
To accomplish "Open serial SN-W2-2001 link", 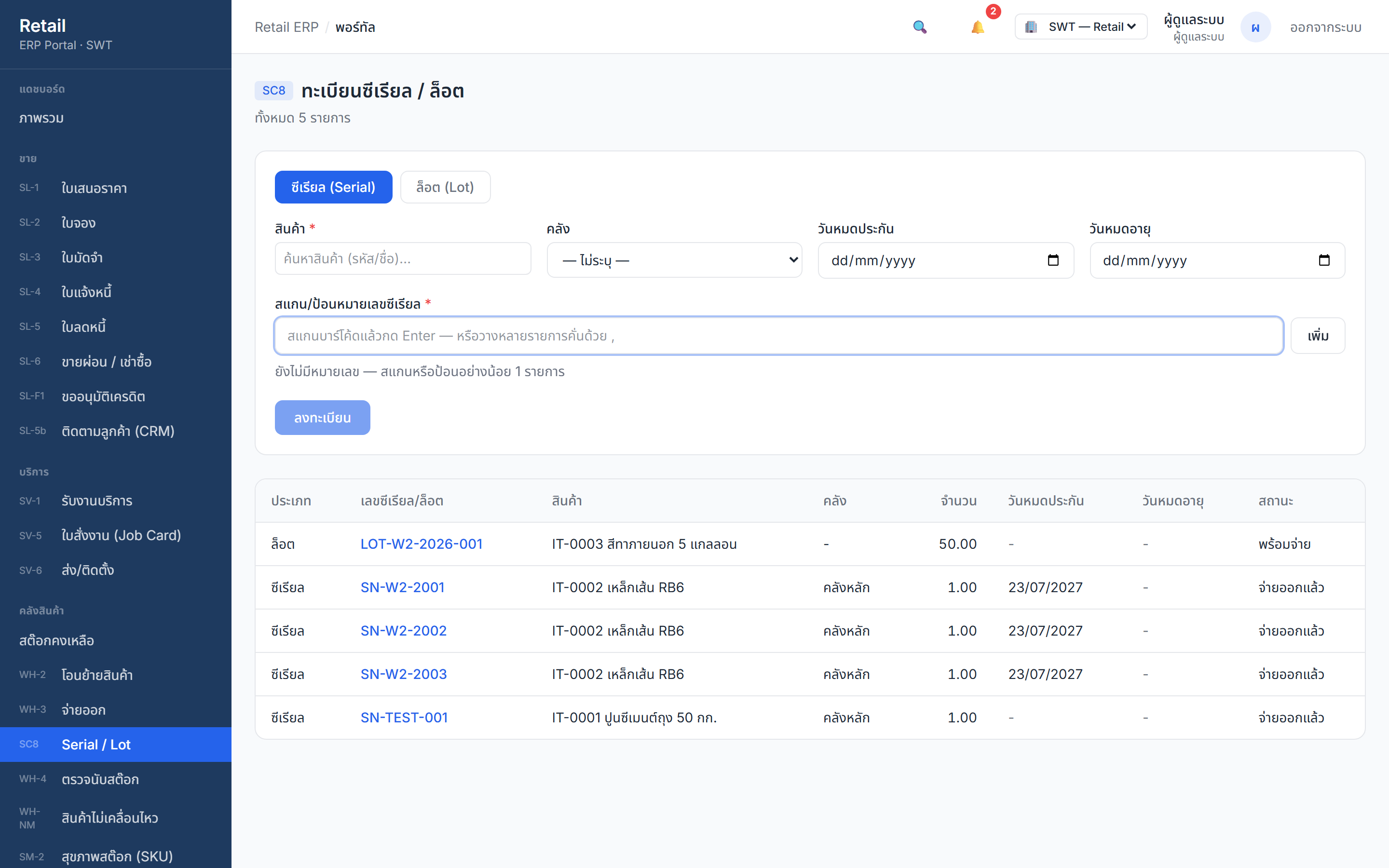I will tap(402, 587).
